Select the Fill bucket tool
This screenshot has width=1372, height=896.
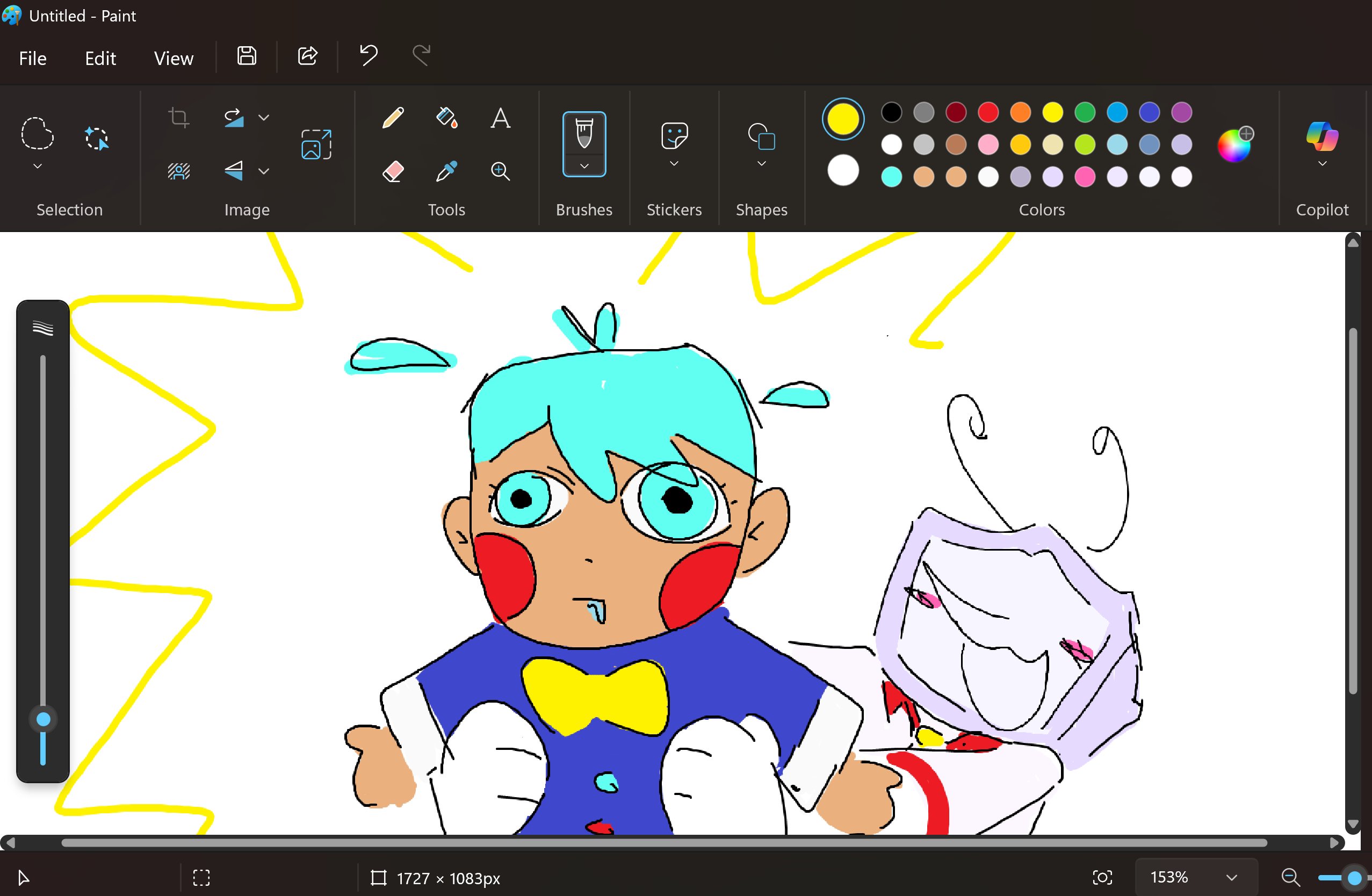(x=447, y=118)
